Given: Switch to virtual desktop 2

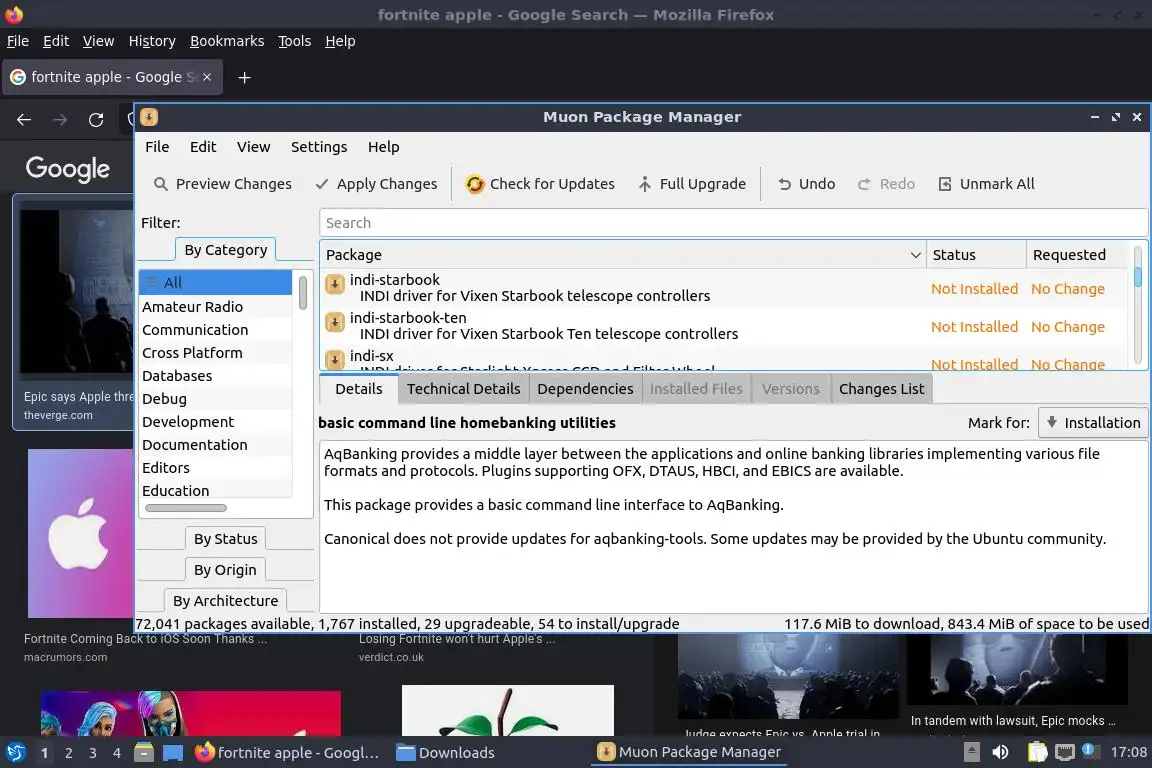Looking at the screenshot, I should [x=68, y=753].
